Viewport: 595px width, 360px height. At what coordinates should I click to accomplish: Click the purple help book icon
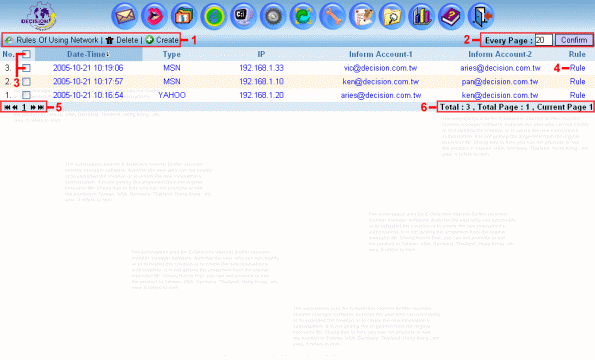(451, 16)
